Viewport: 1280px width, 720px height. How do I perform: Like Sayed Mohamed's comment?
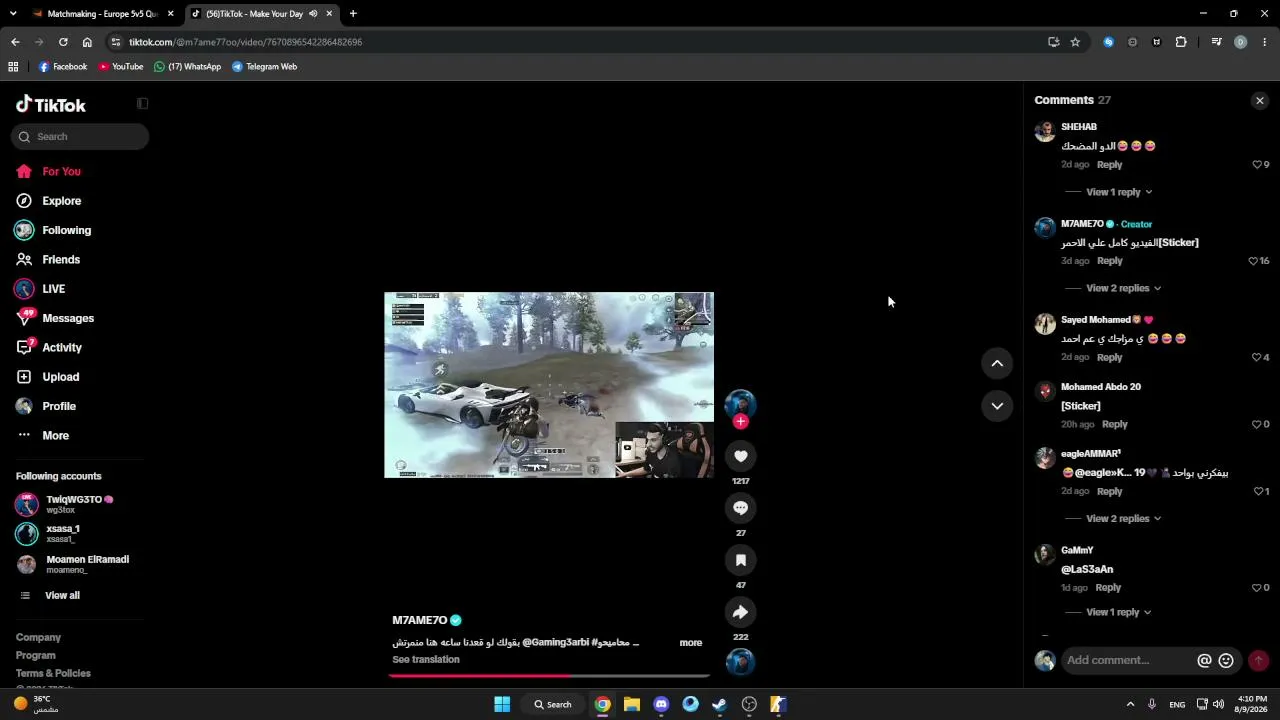(1257, 357)
